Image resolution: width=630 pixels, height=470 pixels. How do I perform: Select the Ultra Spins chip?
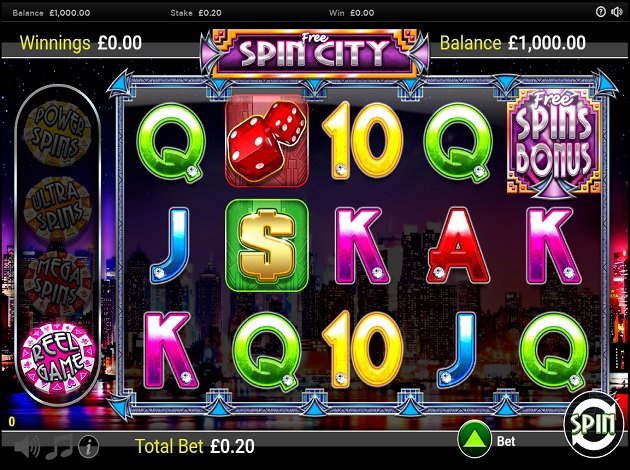(x=57, y=208)
